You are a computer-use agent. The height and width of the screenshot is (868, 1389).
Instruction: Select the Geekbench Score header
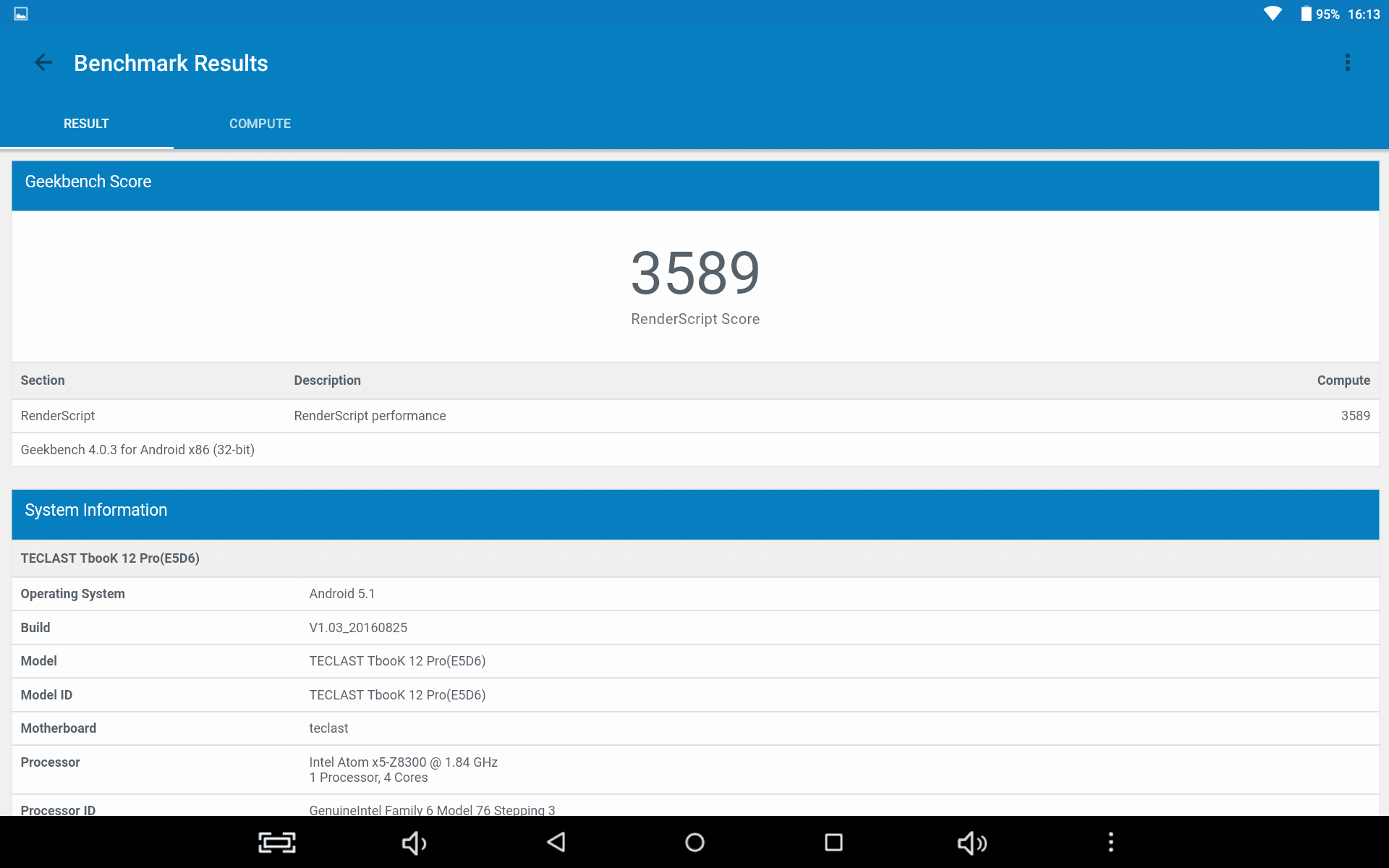[695, 185]
